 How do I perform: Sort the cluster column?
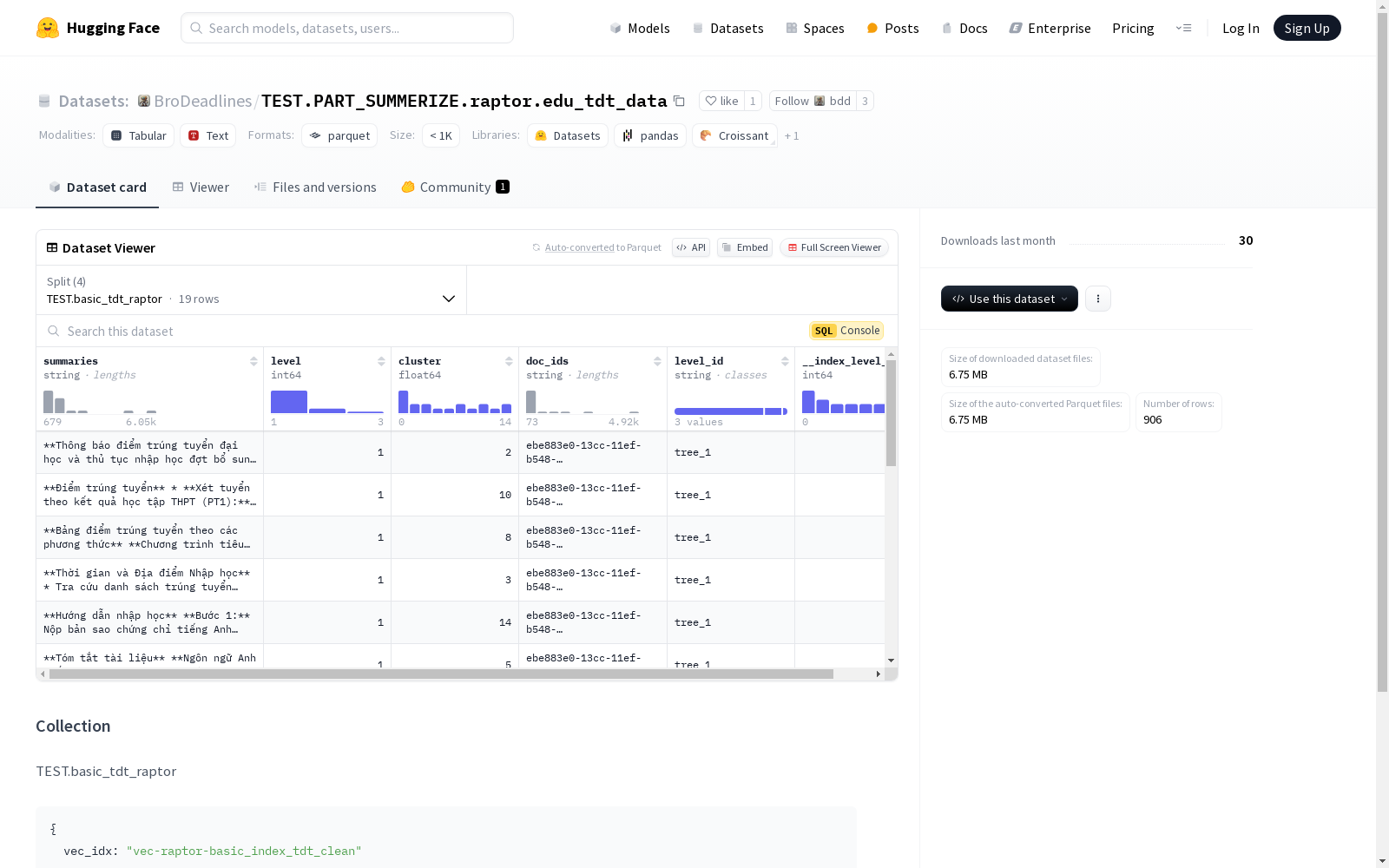509,361
